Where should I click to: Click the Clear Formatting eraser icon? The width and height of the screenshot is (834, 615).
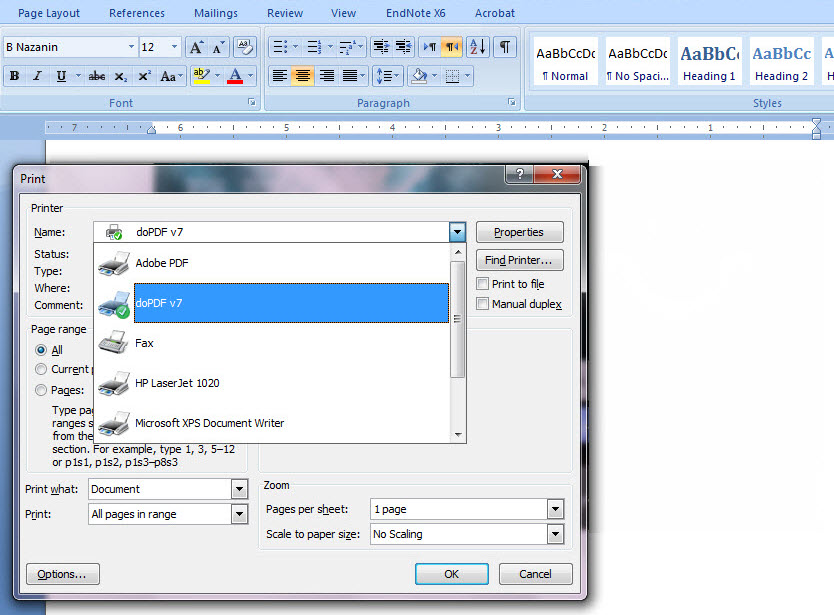click(x=244, y=47)
